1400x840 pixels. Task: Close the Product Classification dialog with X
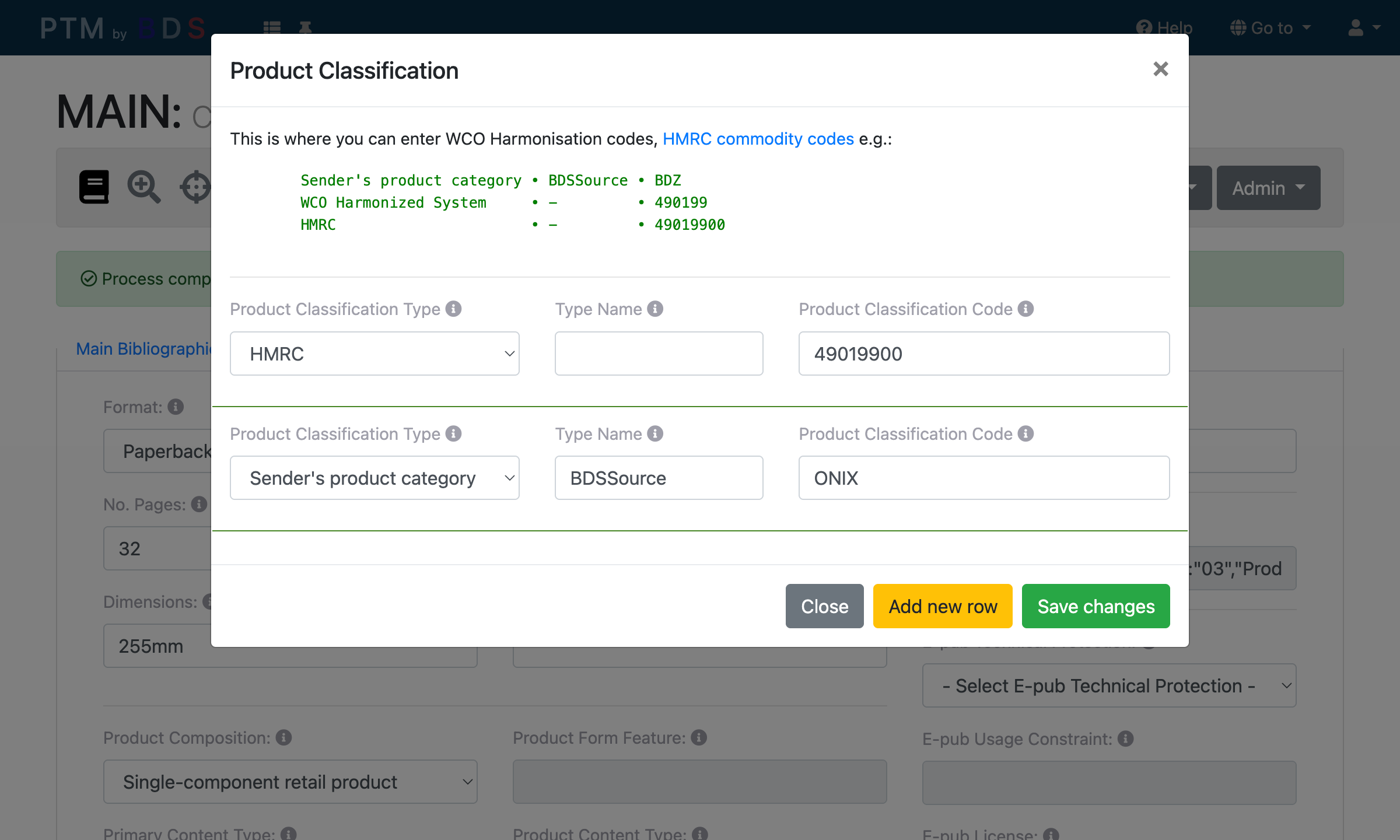click(1160, 69)
